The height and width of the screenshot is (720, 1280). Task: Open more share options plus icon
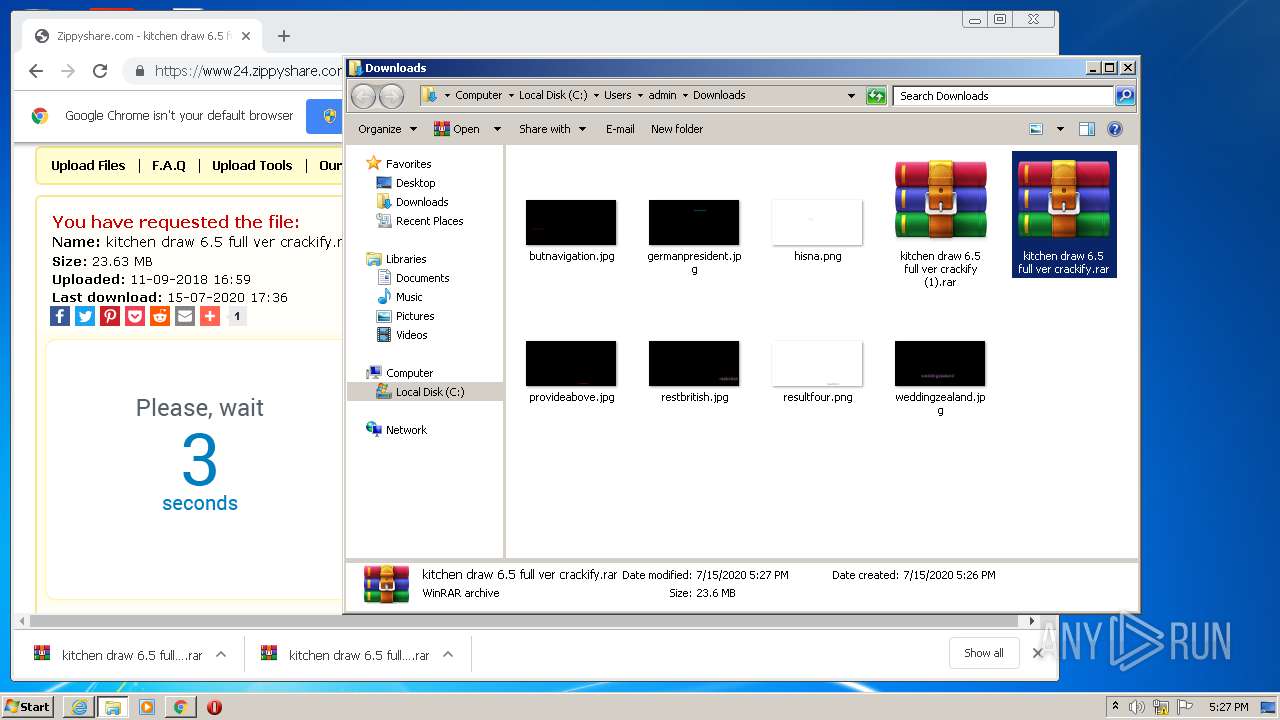pos(210,316)
